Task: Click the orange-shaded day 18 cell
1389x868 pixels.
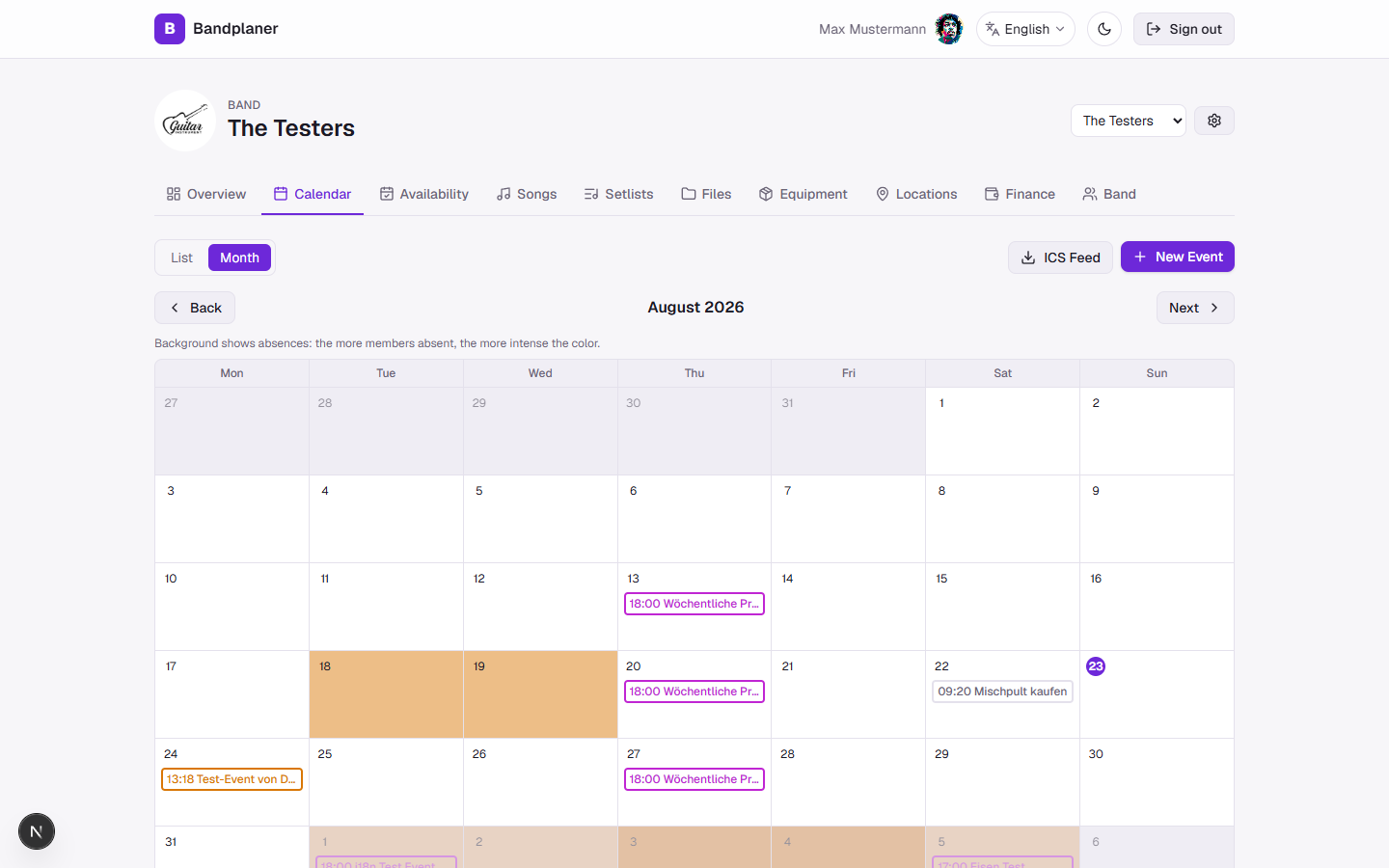Action: (x=386, y=694)
